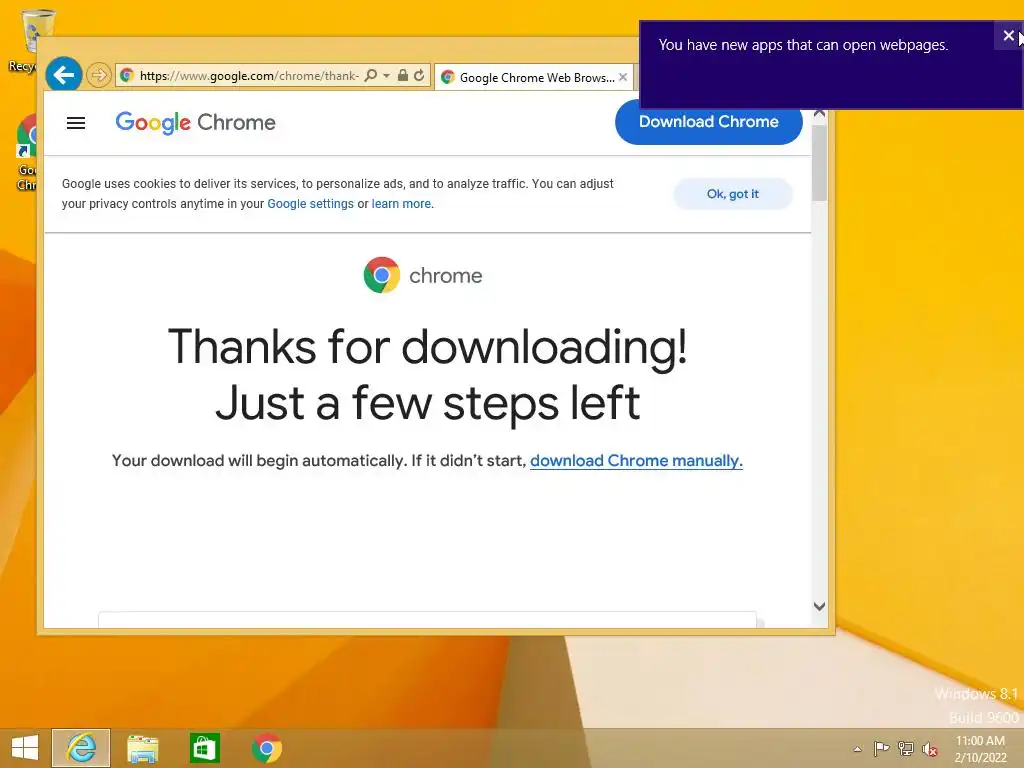The image size is (1024, 768).
Task: Open the Windows Start button
Action: [25, 748]
